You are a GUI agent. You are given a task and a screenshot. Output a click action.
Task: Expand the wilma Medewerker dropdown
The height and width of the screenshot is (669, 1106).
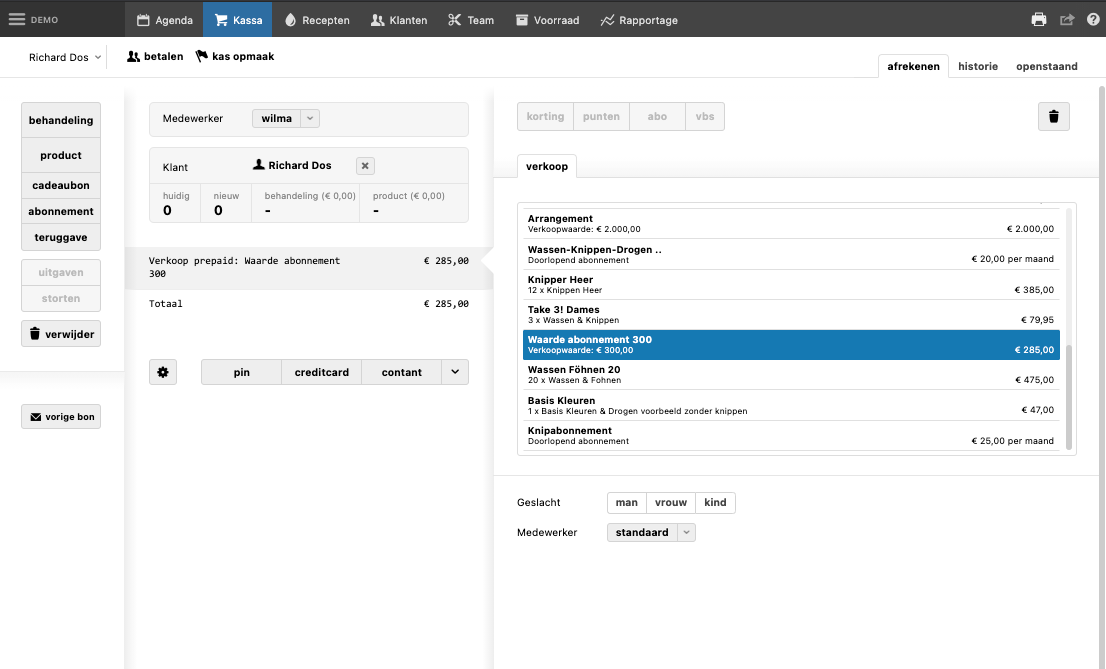point(310,119)
